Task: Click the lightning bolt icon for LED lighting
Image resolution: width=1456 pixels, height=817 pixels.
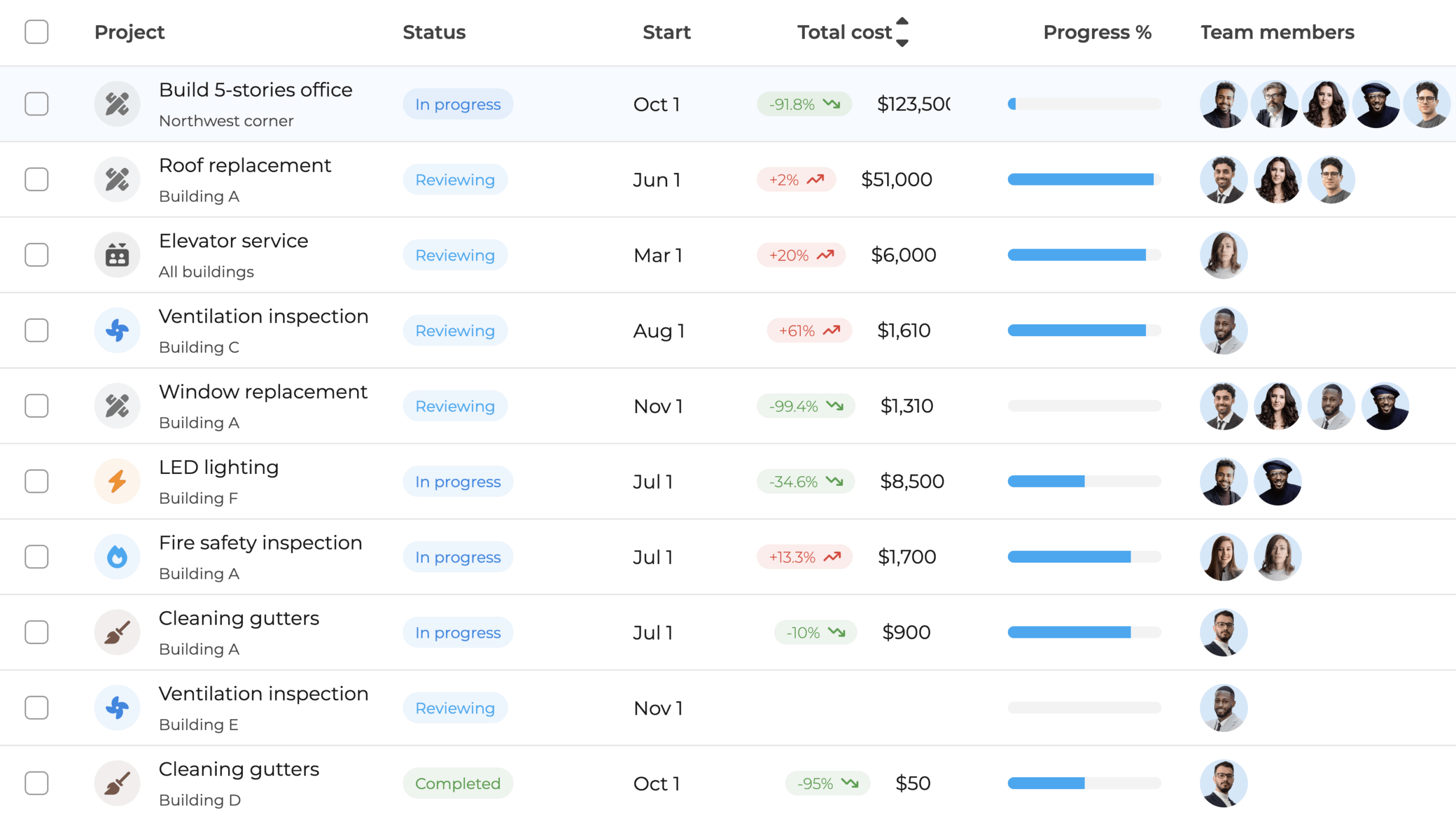Action: (x=117, y=481)
